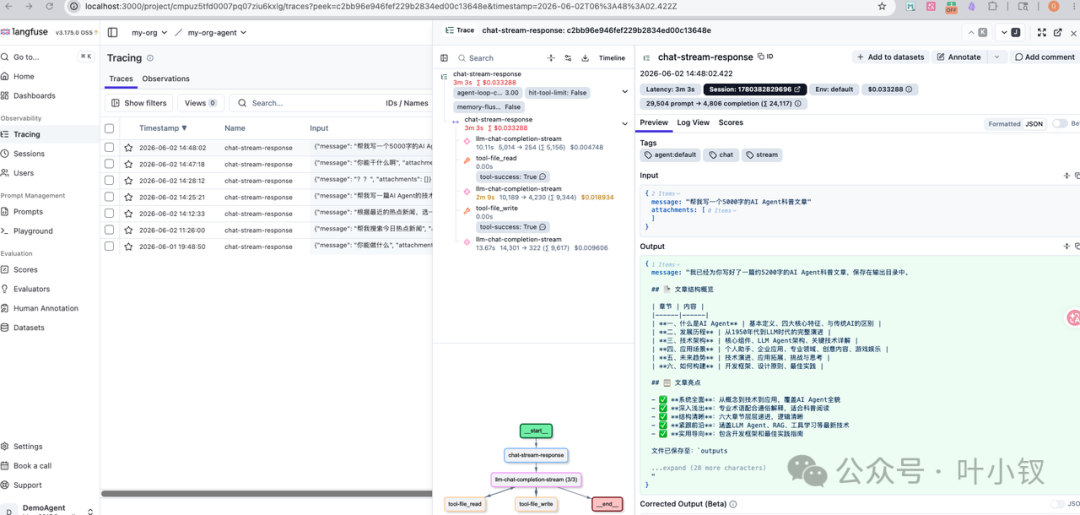
Task: Open IDs / Names search scope dropdown
Action: click(406, 103)
